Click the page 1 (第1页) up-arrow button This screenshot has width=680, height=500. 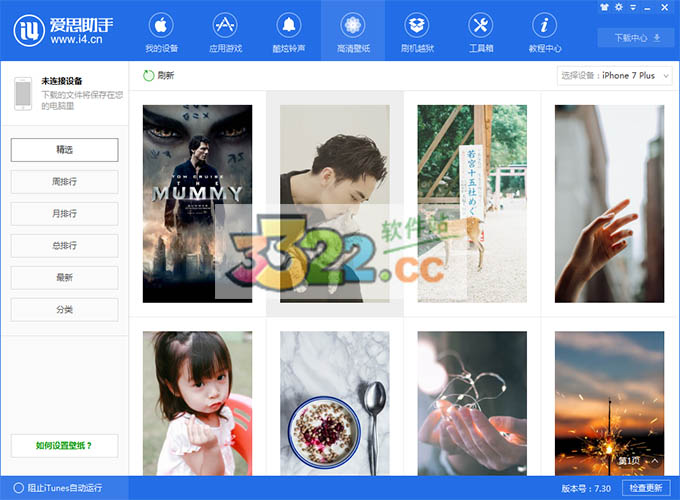pos(654,461)
